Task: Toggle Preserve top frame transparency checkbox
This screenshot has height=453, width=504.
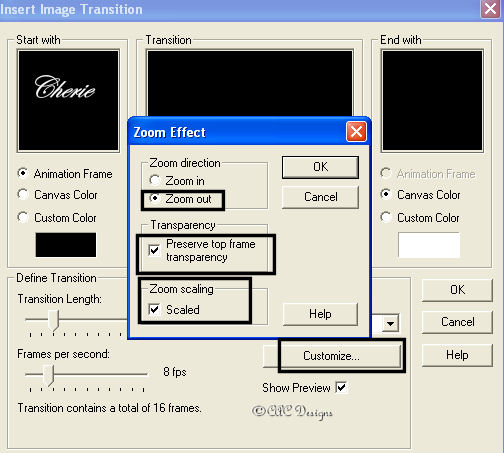Action: pos(154,250)
